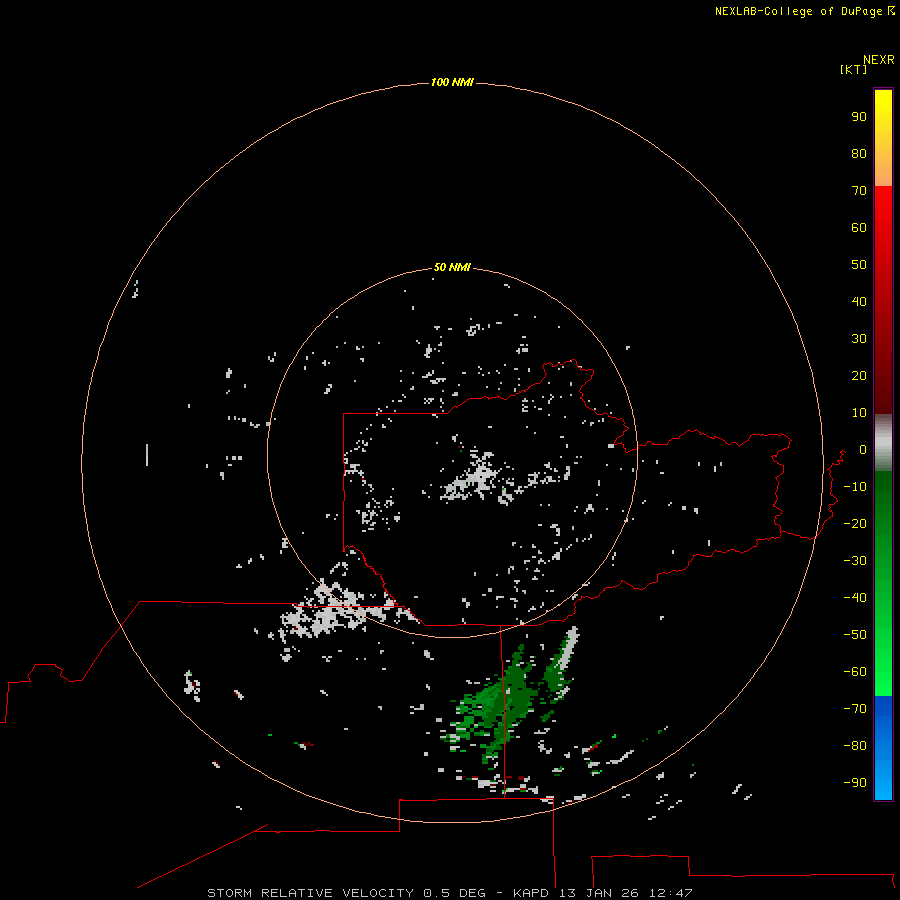Image resolution: width=900 pixels, height=900 pixels.
Task: Click the -90 value on velocity scale
Action: pyautogui.click(x=855, y=783)
